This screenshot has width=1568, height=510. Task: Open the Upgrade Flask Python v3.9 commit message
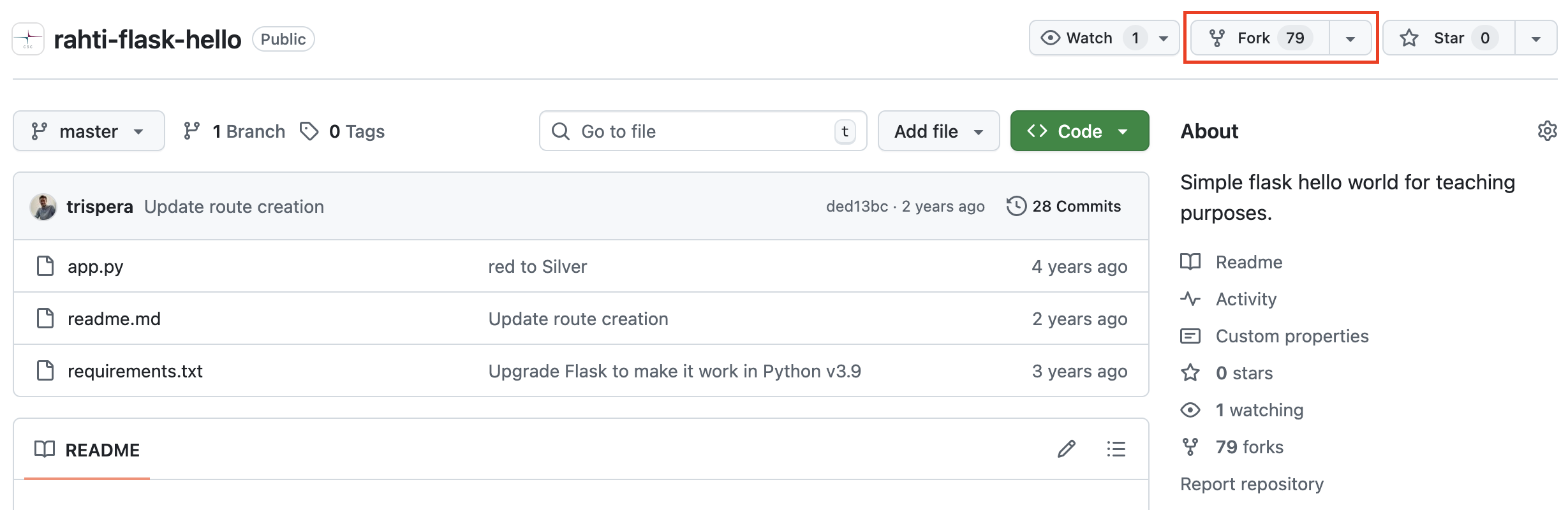[x=675, y=371]
